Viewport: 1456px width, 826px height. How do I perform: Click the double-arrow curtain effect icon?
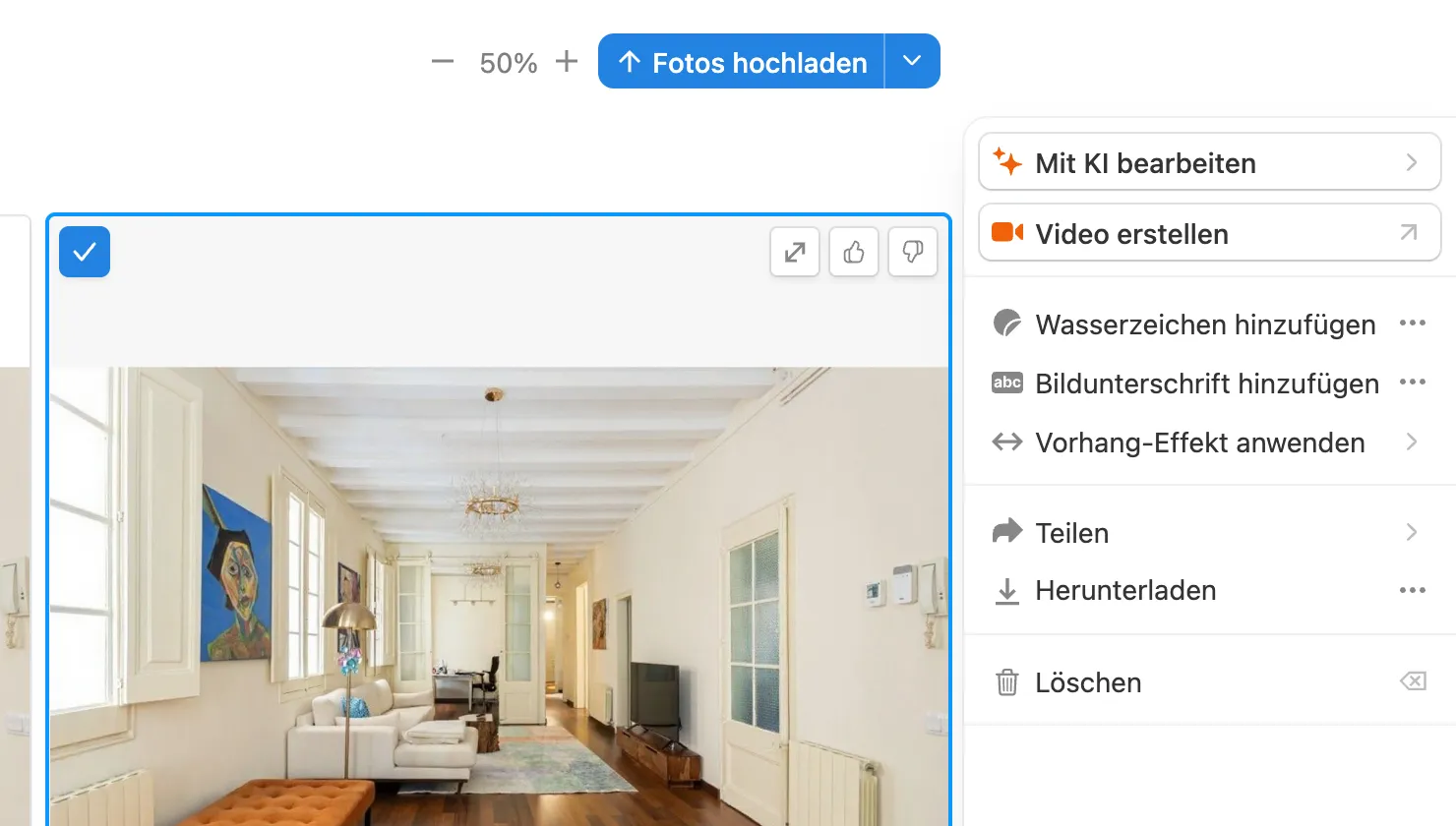point(1007,442)
